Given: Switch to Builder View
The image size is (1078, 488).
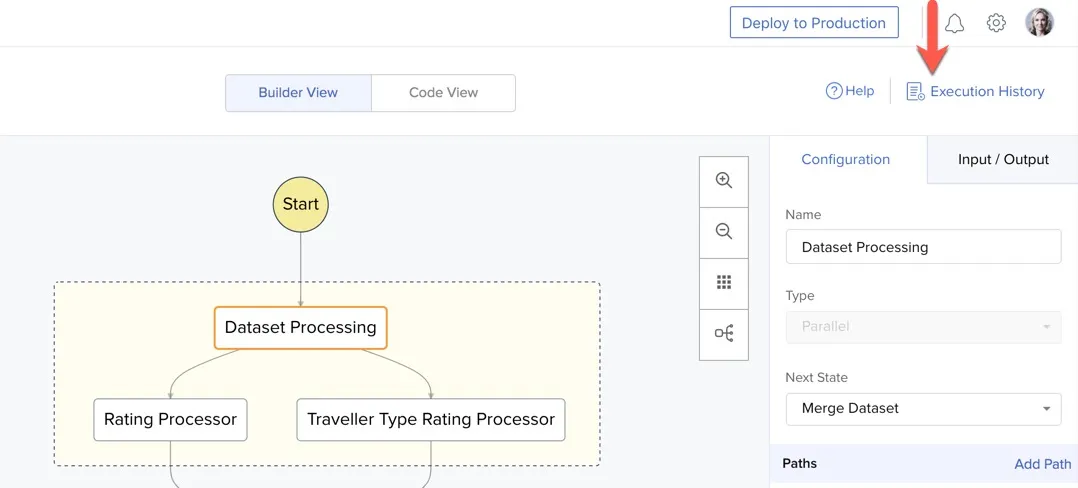Looking at the screenshot, I should [x=298, y=93].
